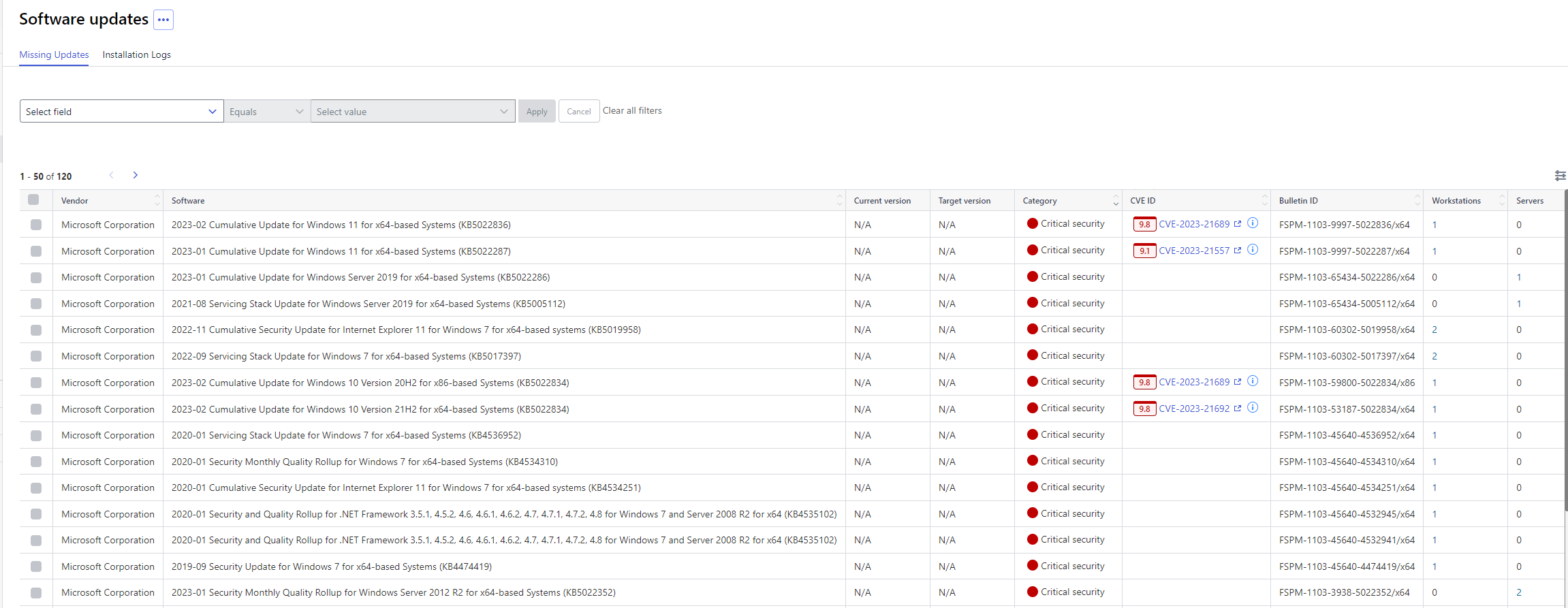Screen dimensions: 1568x608
Task: Open external link icon for CVE-2023-21692
Action: point(1238,409)
